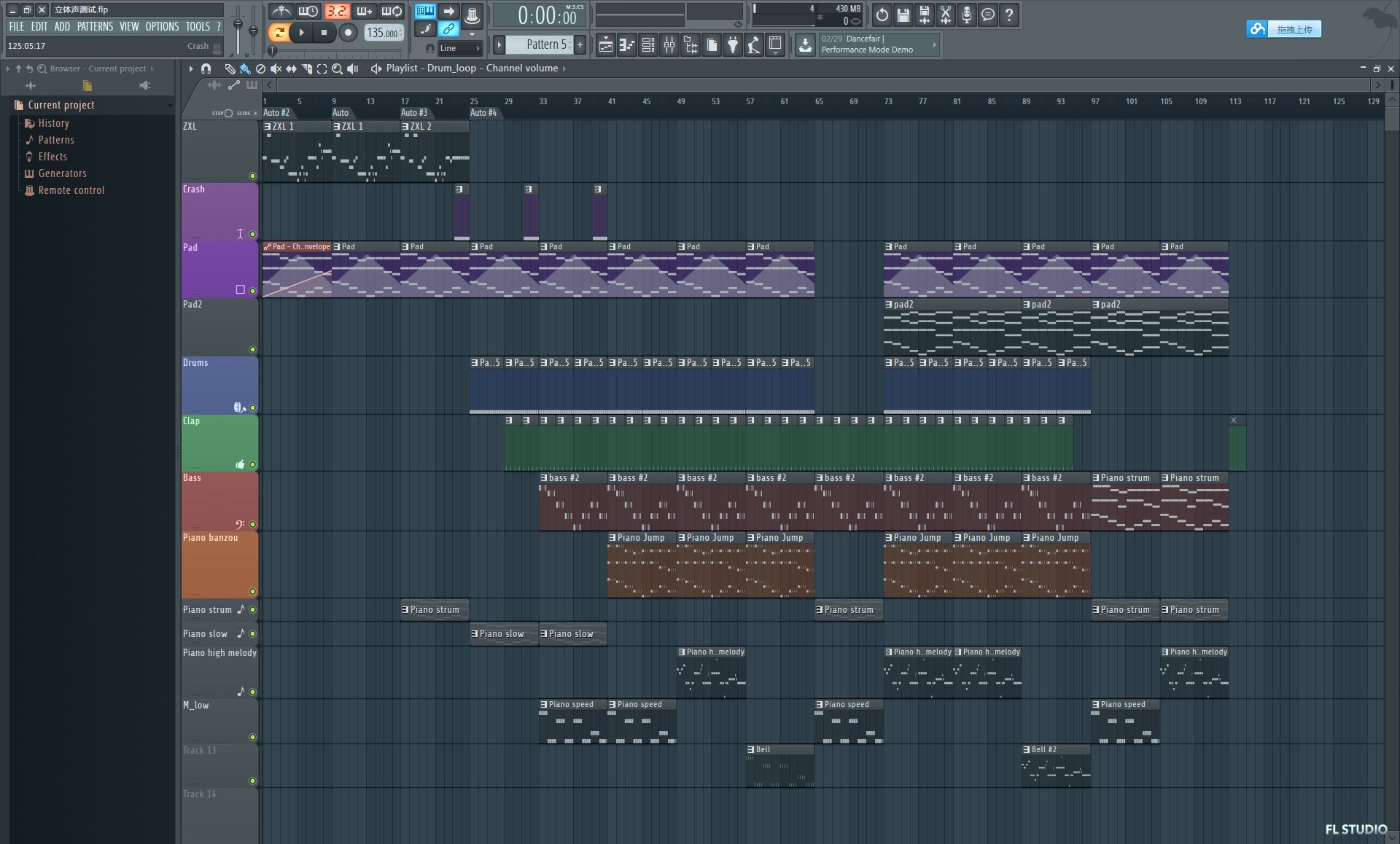The height and width of the screenshot is (844, 1400).
Task: Toggle typing keyboard to piano icon
Action: [425, 11]
